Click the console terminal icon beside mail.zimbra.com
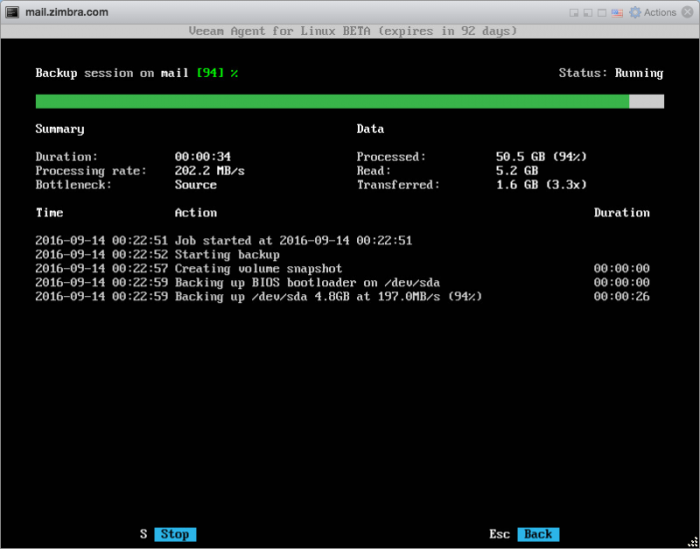 12,12
